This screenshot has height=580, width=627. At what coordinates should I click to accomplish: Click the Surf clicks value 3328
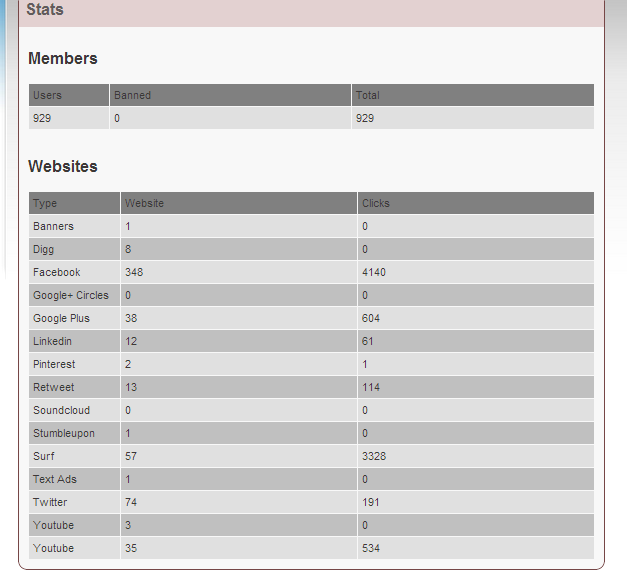tap(374, 456)
